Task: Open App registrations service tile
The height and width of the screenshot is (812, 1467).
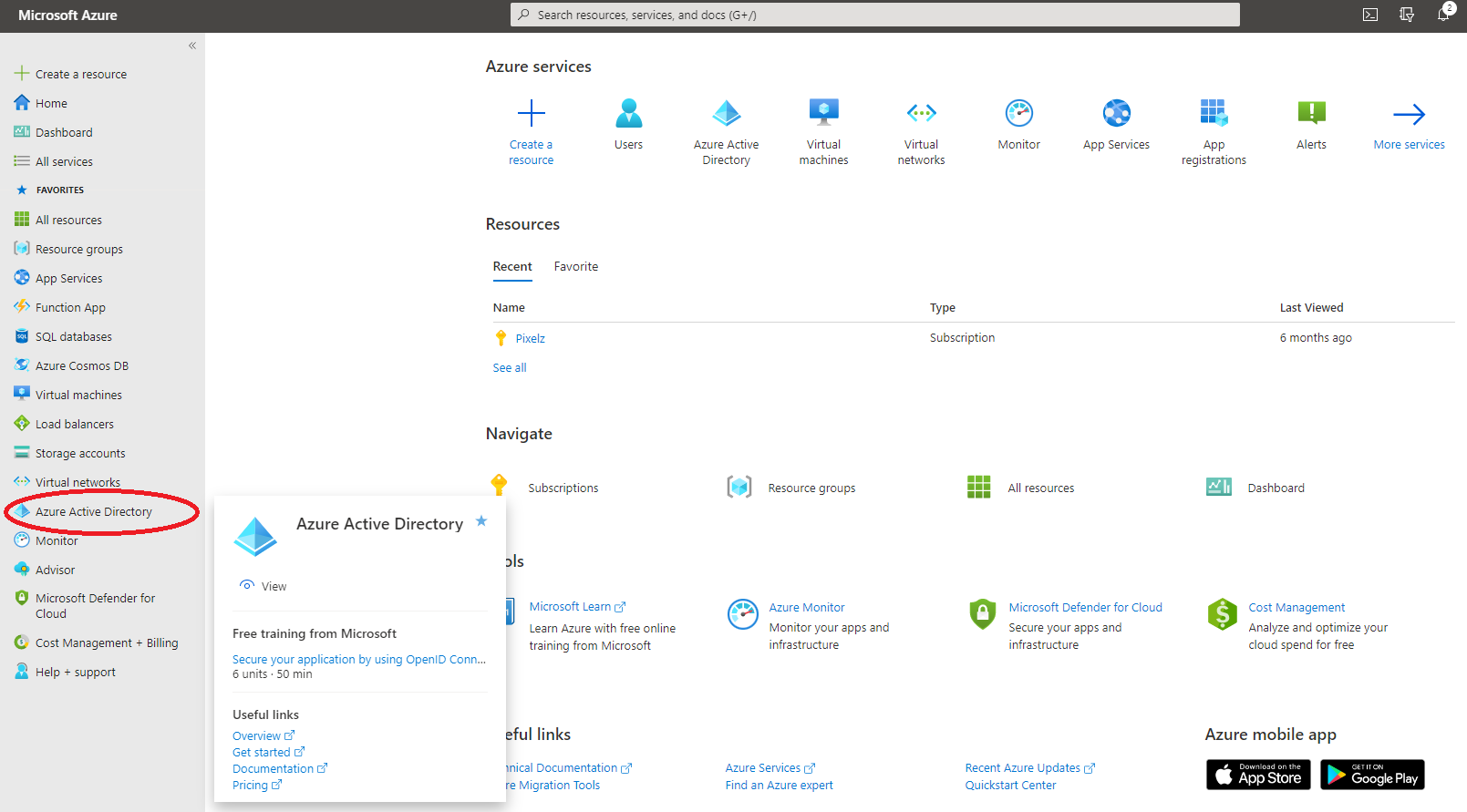Action: tap(1214, 131)
